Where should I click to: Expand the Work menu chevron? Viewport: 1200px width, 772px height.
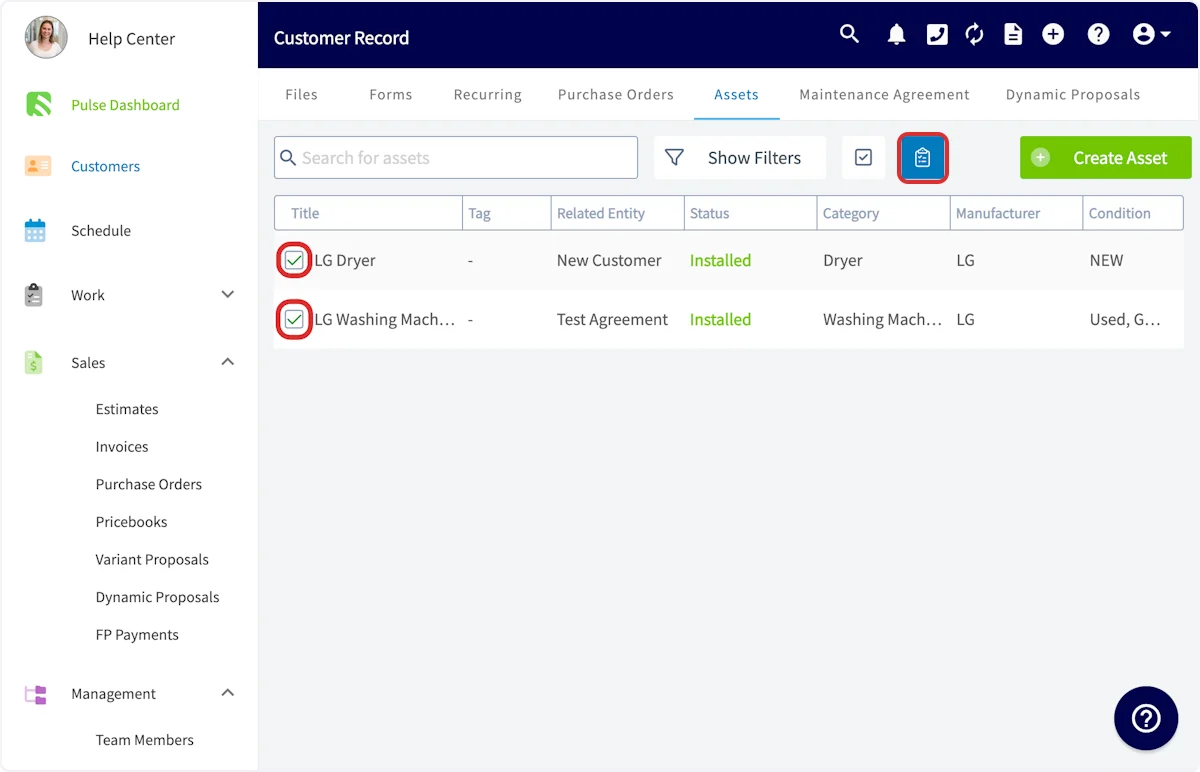pos(228,295)
